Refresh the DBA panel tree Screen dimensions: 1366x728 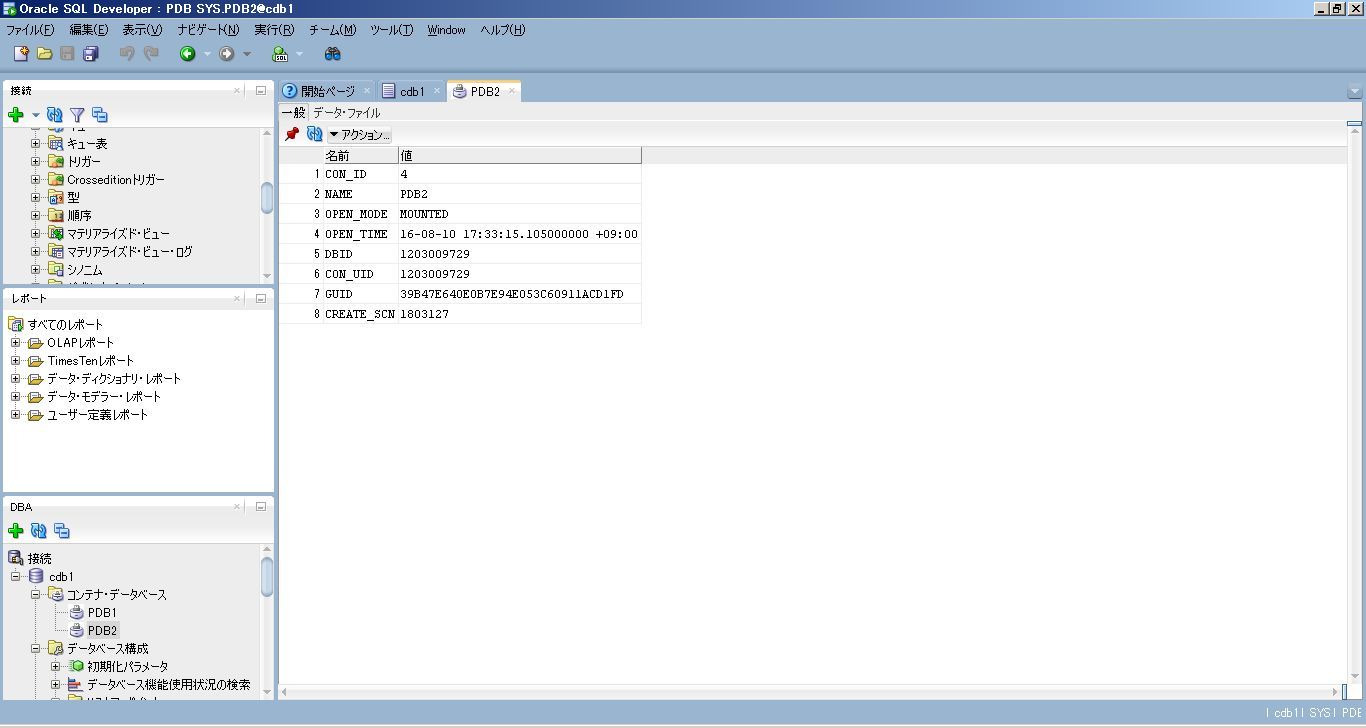click(x=39, y=531)
